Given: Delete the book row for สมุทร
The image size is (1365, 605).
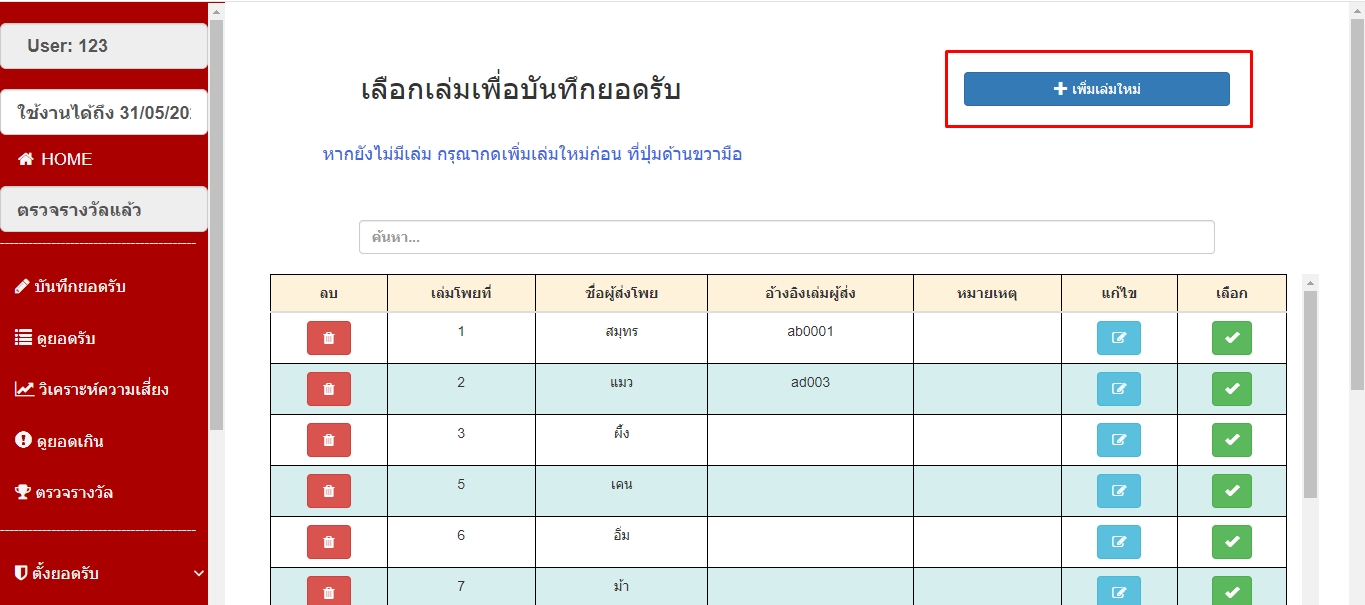Looking at the screenshot, I should click(328, 338).
